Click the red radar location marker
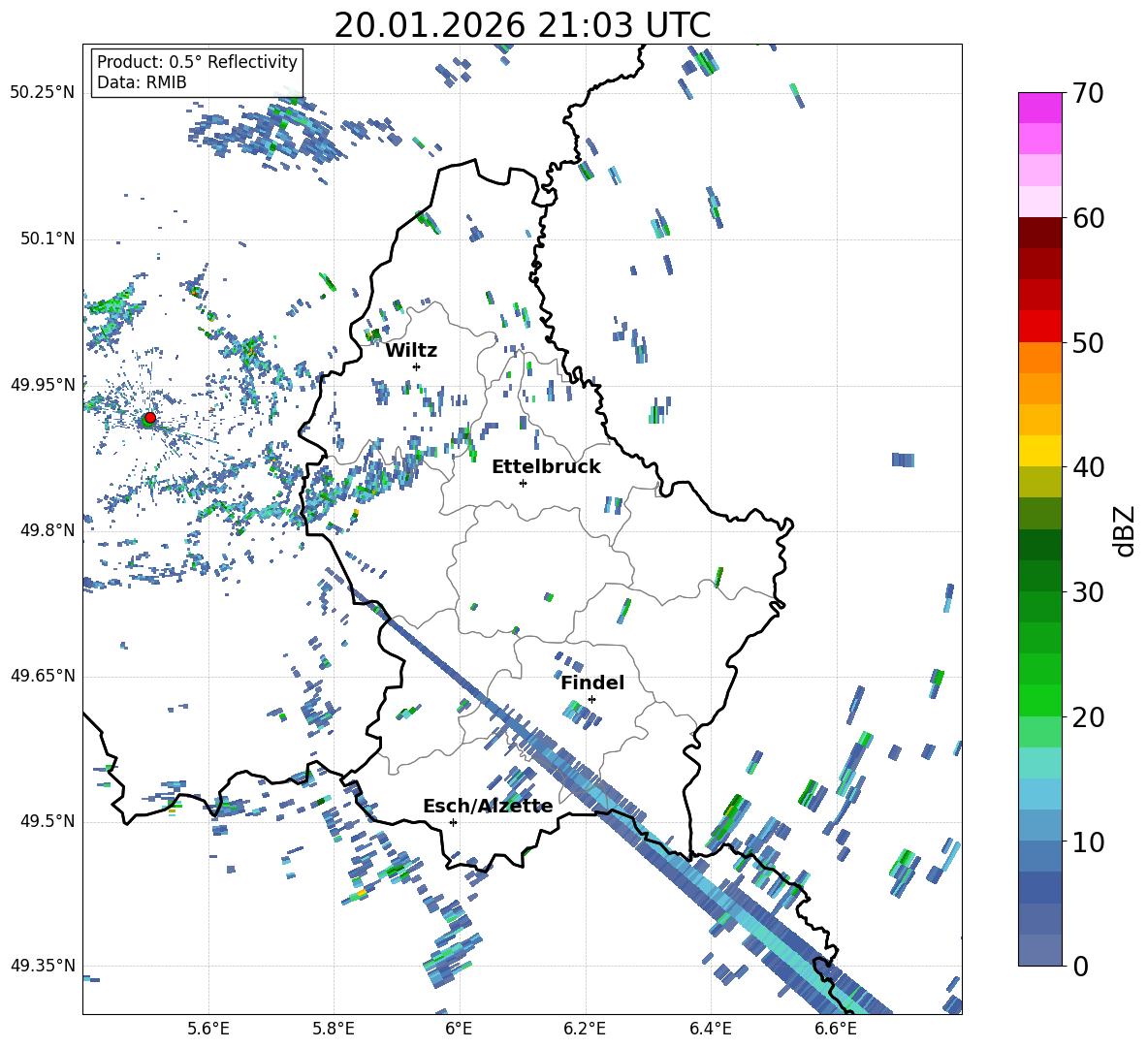 (150, 417)
